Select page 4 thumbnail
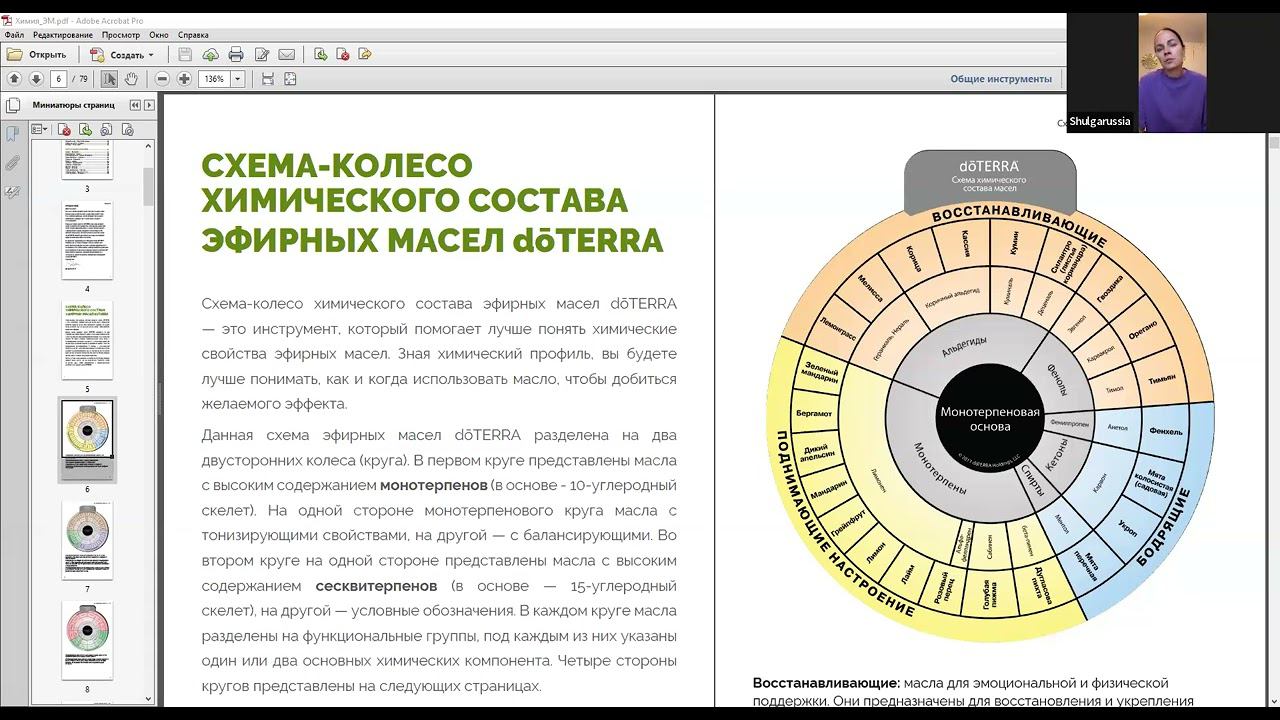1280x720 pixels. [x=87, y=241]
